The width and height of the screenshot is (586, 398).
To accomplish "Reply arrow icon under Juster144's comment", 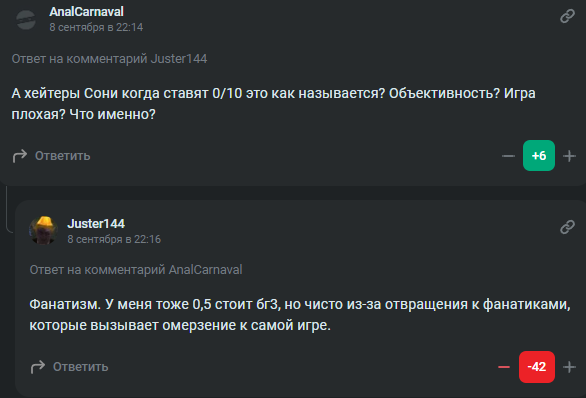I will tap(38, 367).
